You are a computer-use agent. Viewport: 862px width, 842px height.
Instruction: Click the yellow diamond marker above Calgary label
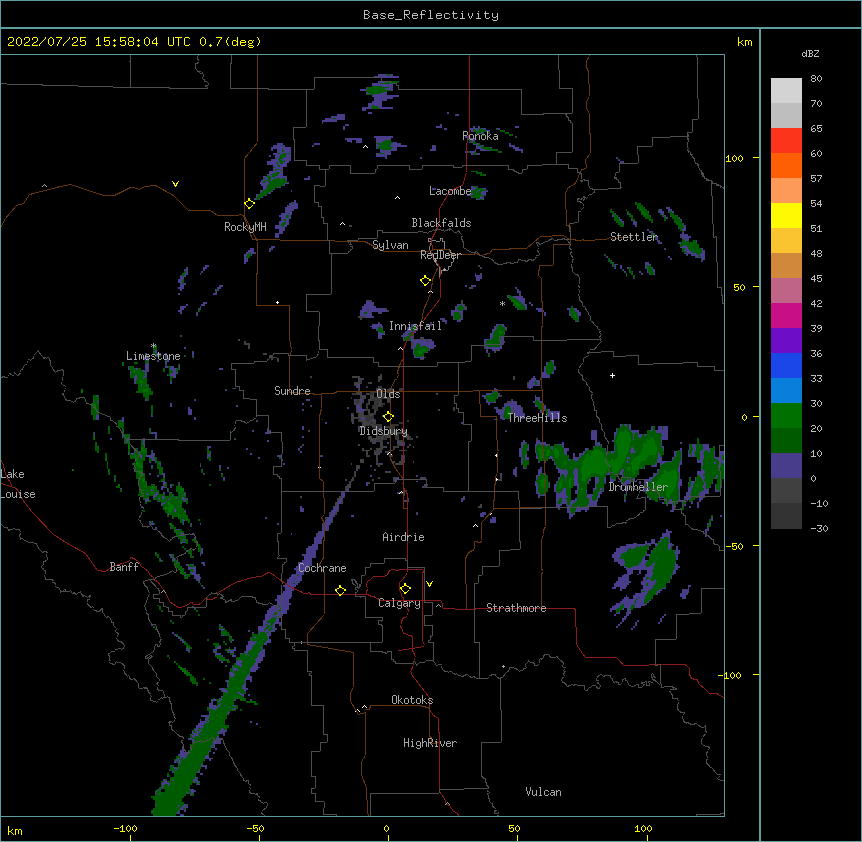pos(405,589)
